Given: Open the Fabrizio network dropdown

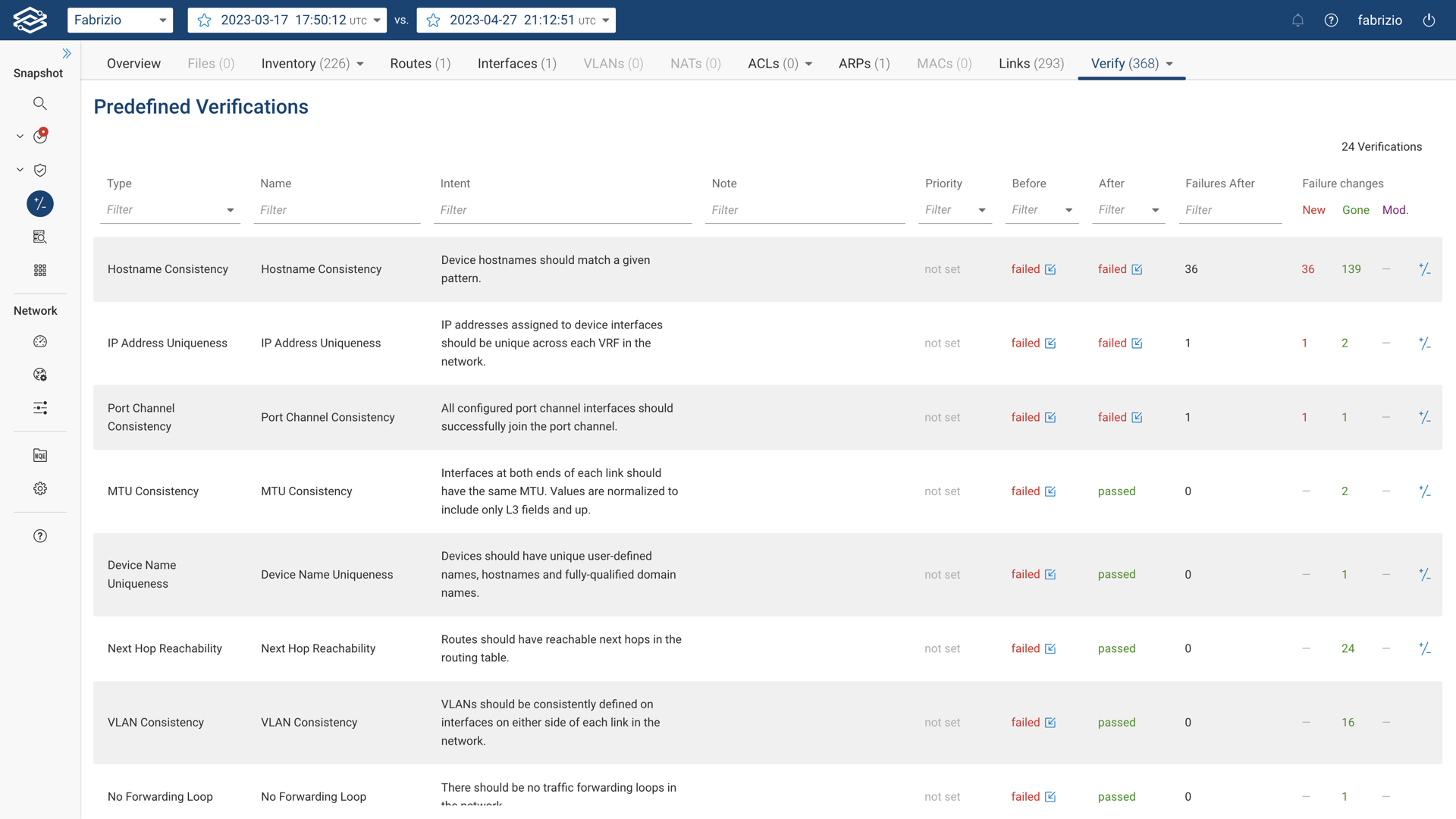Looking at the screenshot, I should [x=120, y=20].
